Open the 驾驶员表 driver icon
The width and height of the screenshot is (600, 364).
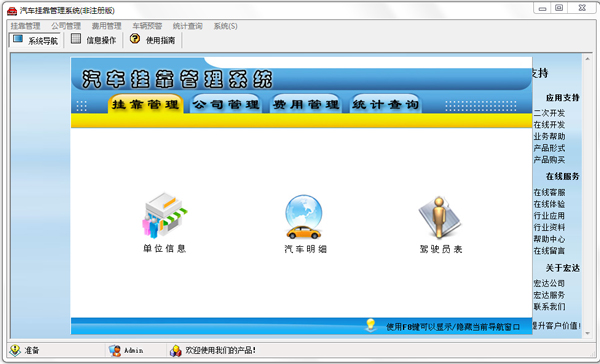[440, 217]
